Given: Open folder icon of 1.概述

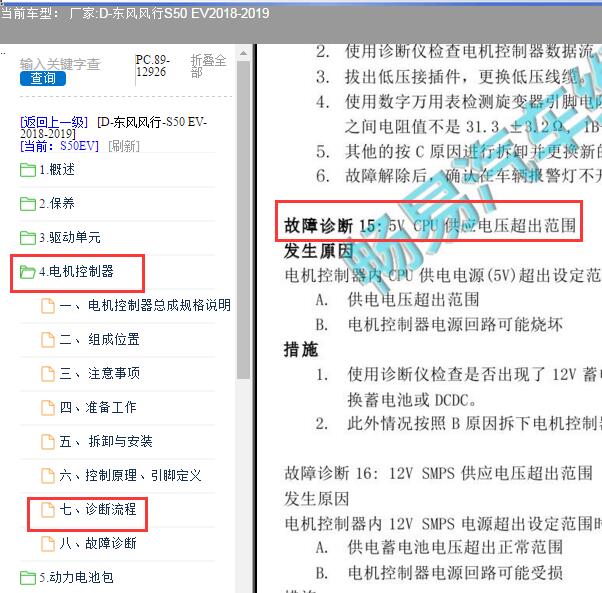Looking at the screenshot, I should point(28,170).
